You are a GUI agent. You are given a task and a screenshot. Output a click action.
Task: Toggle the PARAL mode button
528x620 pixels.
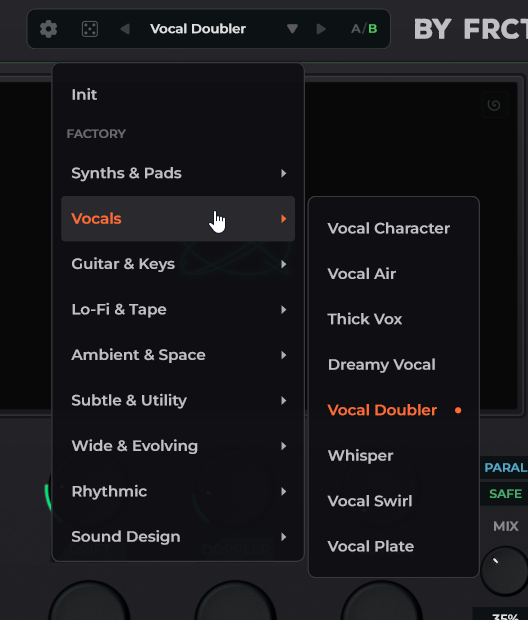[505, 468]
